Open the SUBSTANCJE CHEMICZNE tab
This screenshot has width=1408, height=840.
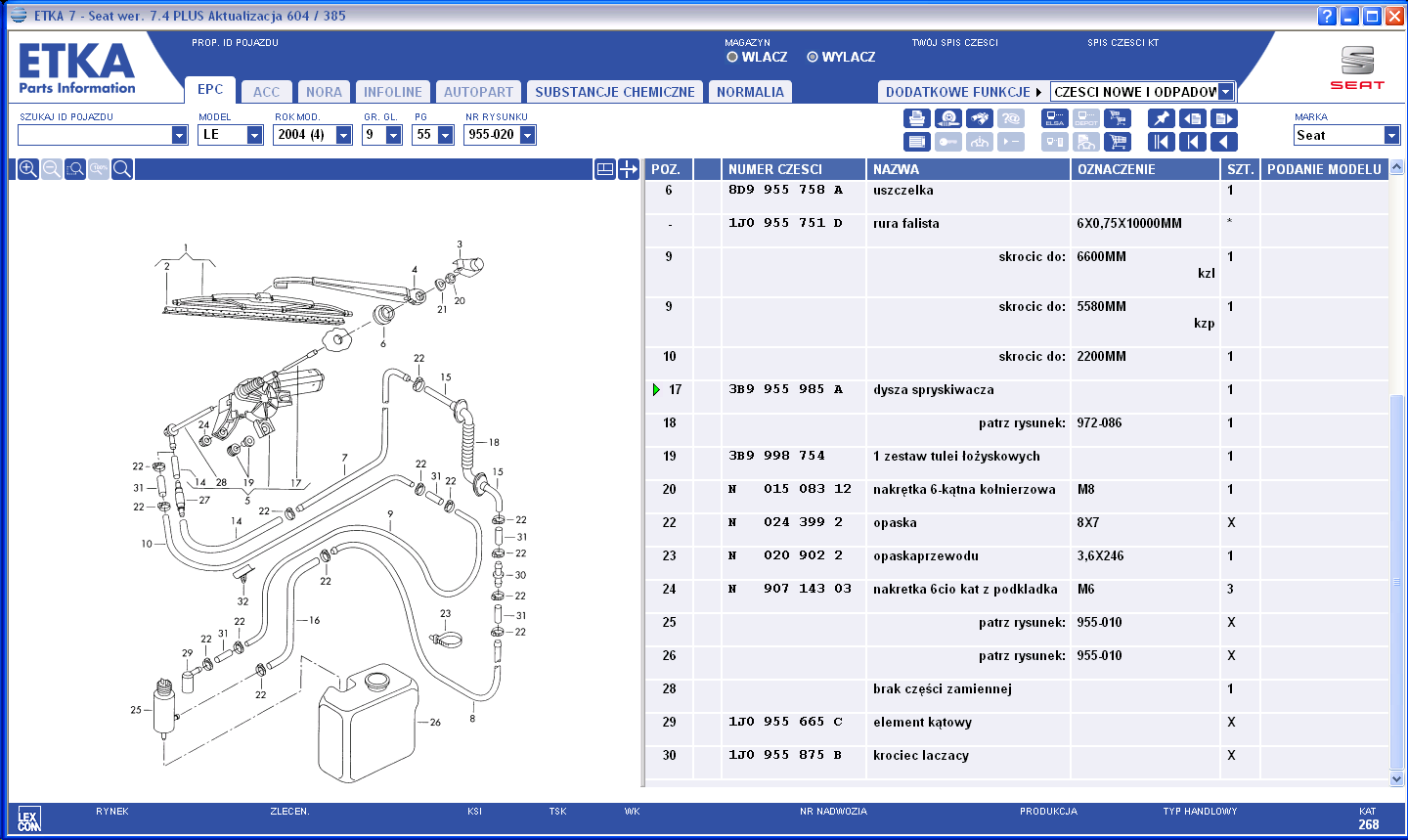click(615, 92)
